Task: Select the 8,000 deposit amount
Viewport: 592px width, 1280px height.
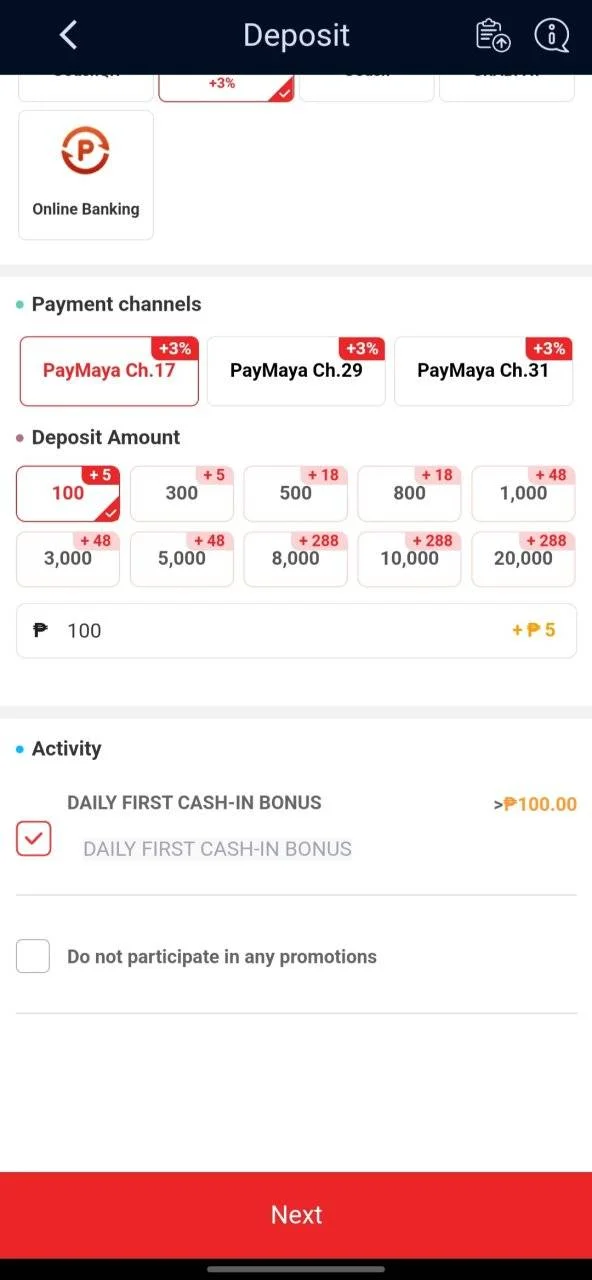Action: pos(296,559)
